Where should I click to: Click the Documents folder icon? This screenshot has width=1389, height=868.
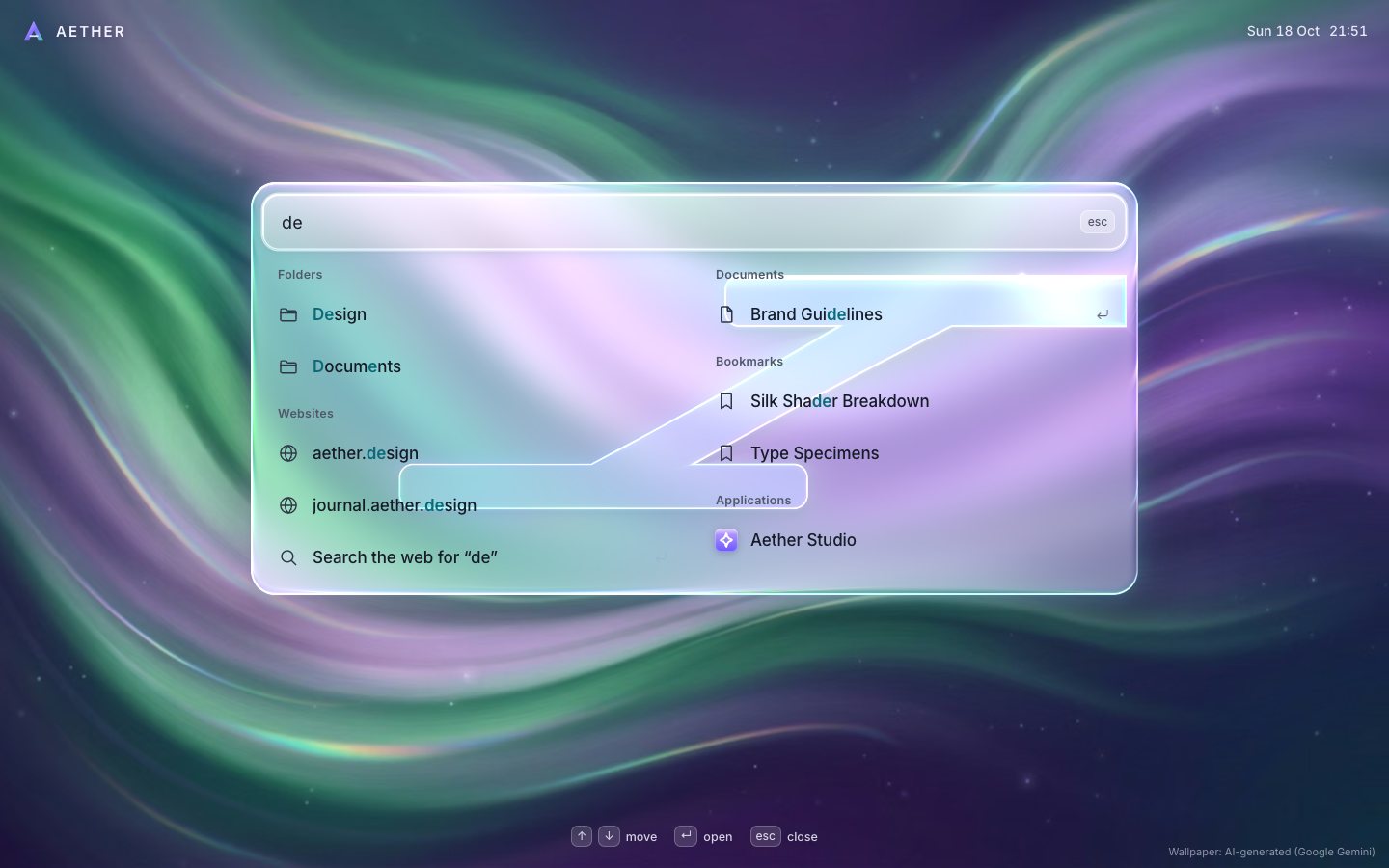(288, 366)
